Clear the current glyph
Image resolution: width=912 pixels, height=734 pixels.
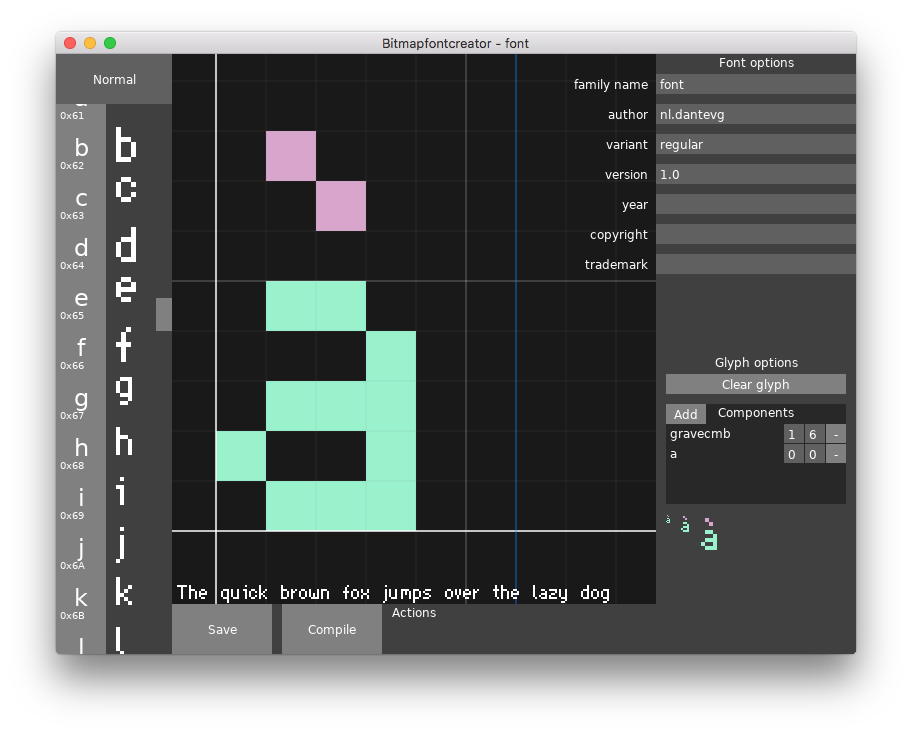(x=755, y=384)
